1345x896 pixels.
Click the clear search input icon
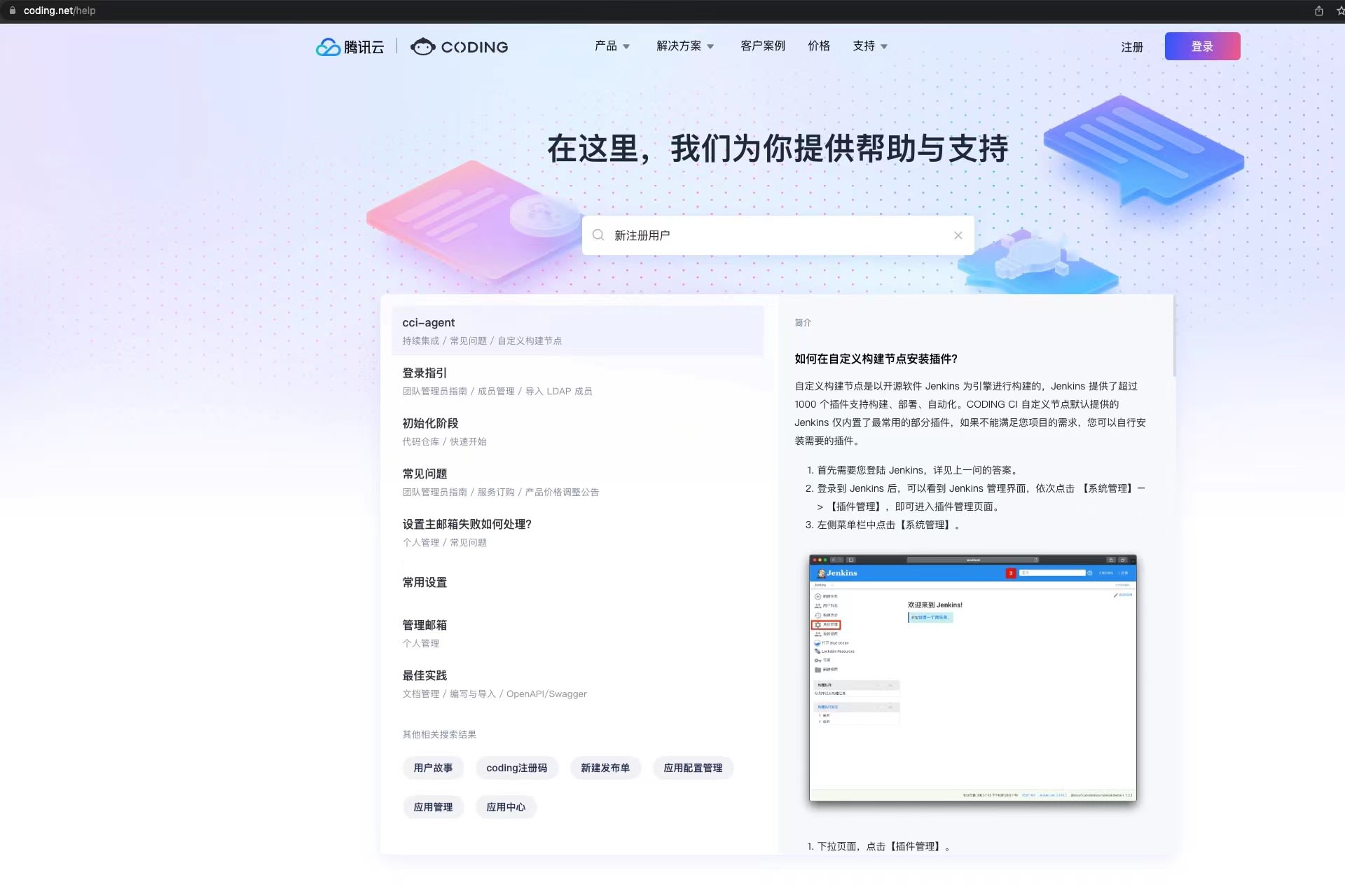(x=958, y=235)
